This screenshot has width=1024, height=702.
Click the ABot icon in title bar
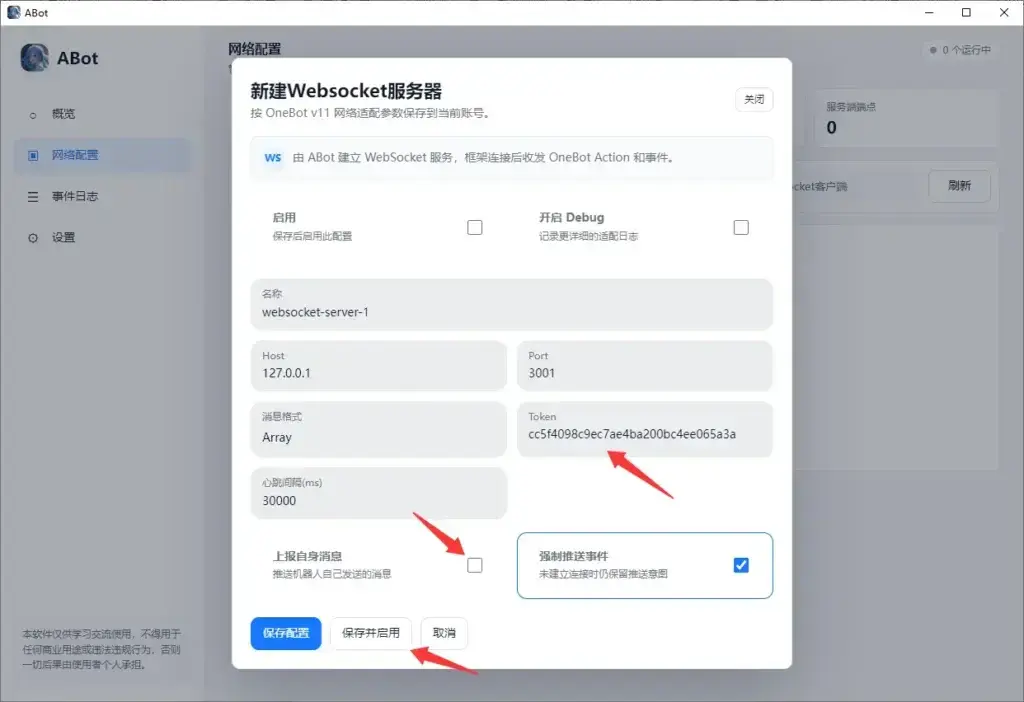pos(13,12)
